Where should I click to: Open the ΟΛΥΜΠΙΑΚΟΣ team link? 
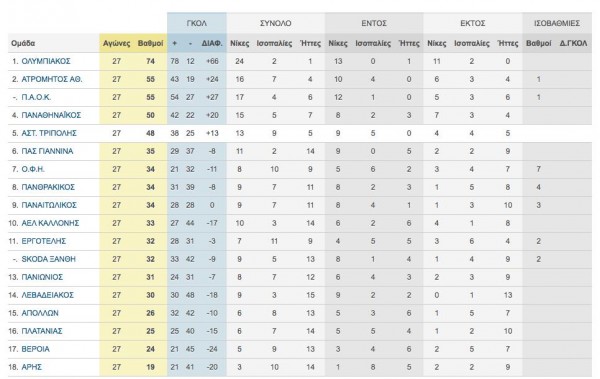click(x=46, y=61)
